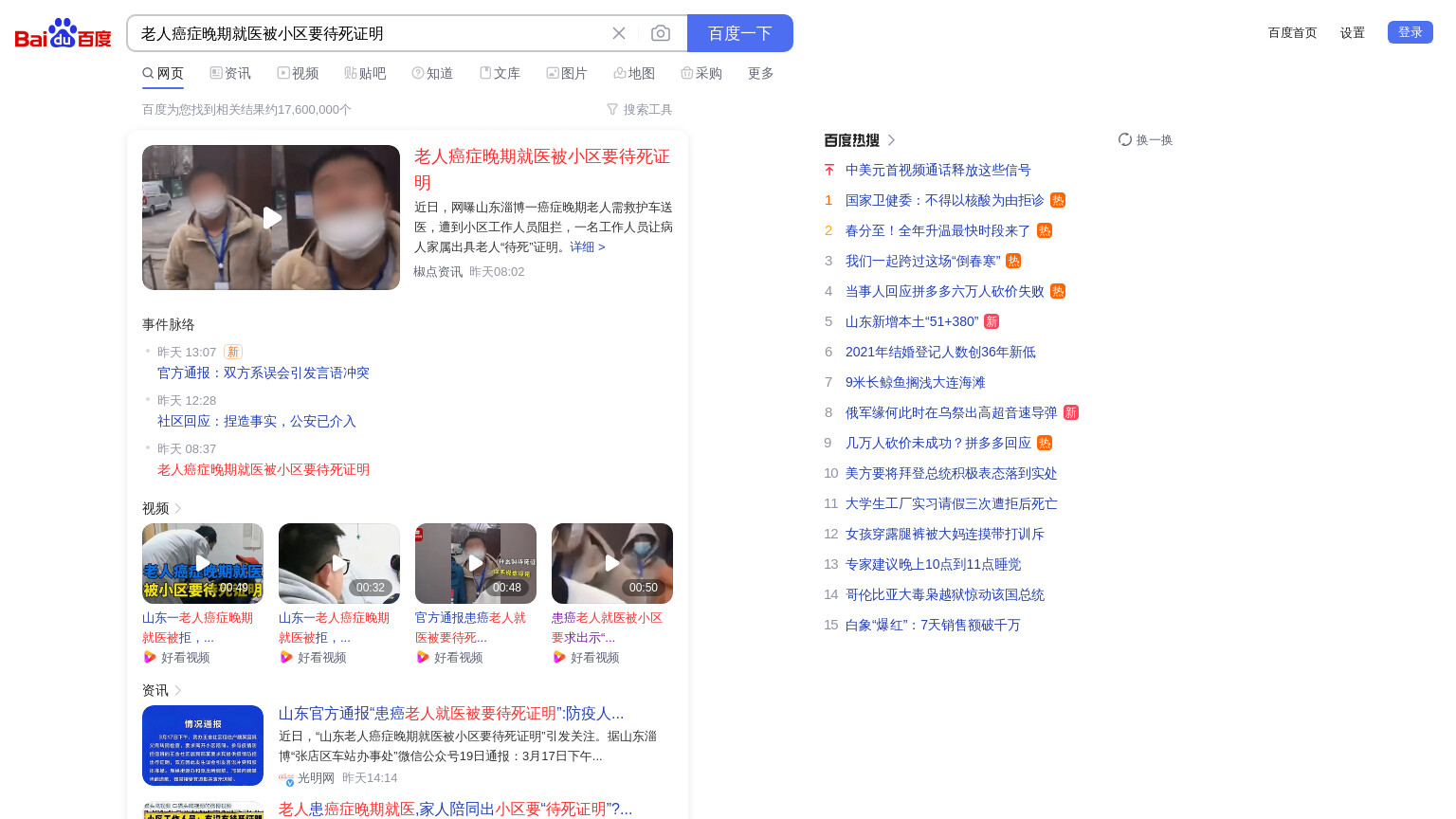Open hot search 9米长鲸鱼搁浅大连海滩
This screenshot has width=1456, height=819.
(916, 382)
